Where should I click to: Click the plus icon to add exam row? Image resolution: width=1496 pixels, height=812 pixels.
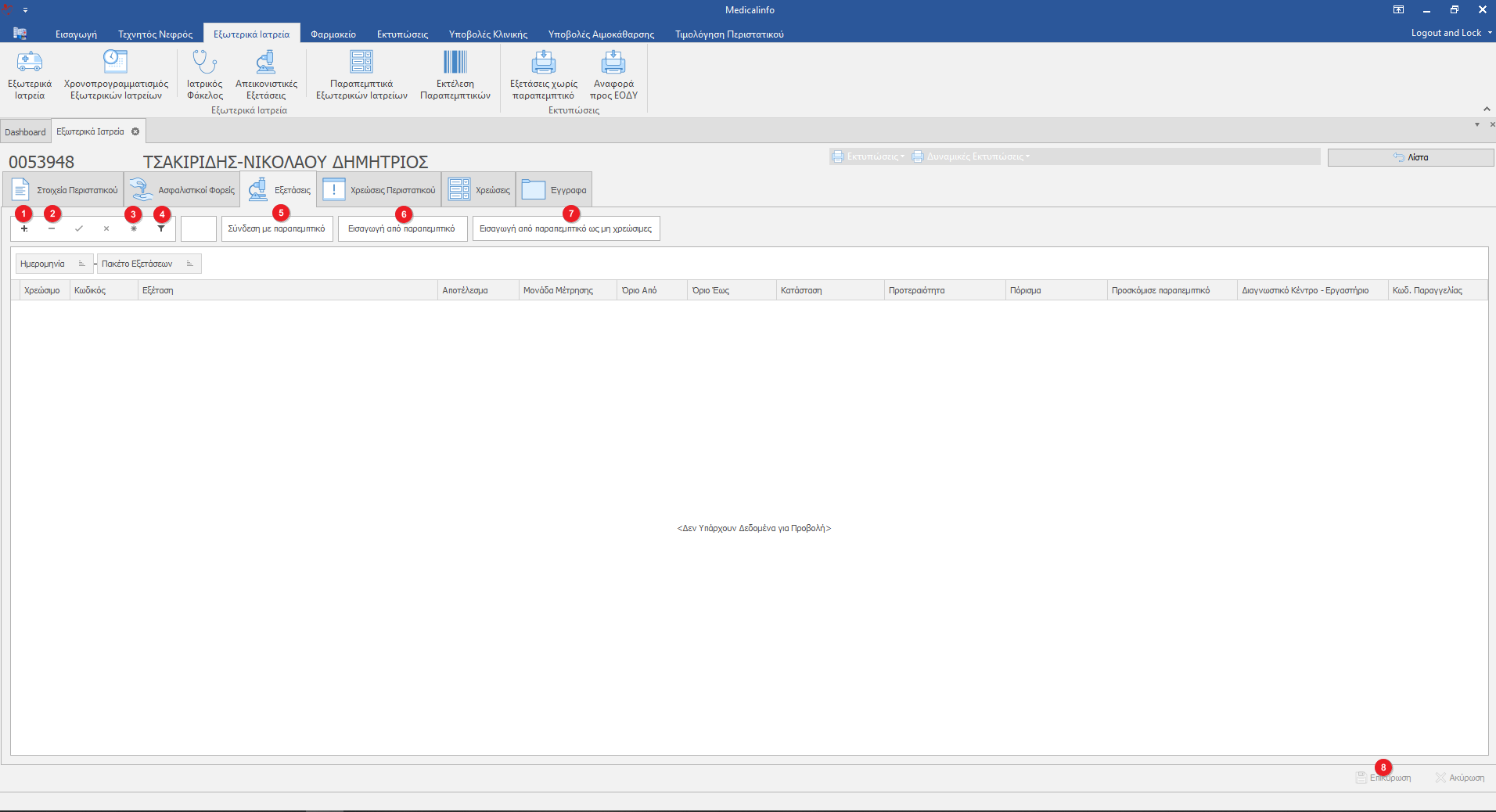pos(24,228)
